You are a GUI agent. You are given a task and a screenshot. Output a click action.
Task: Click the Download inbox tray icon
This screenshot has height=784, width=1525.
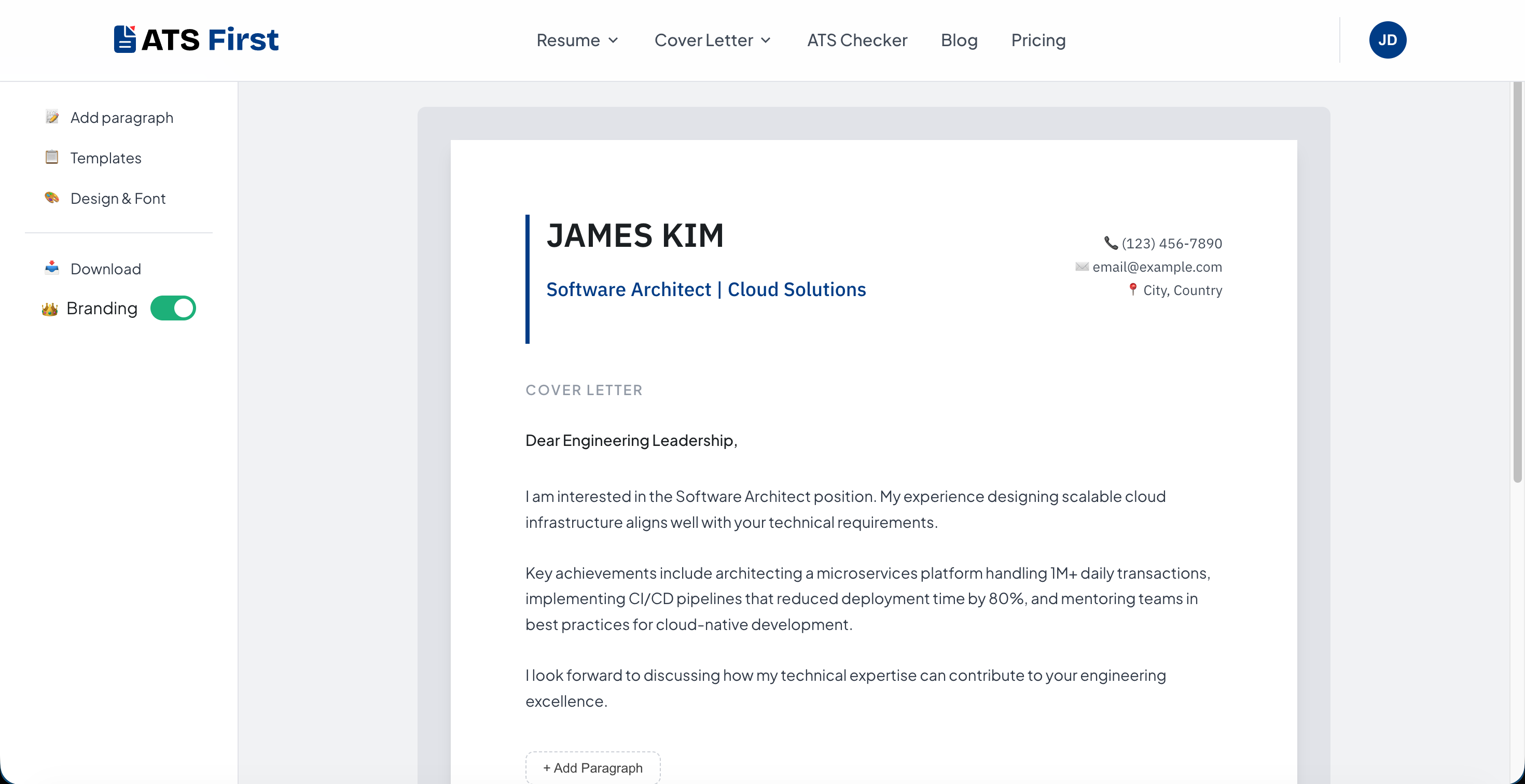52,268
